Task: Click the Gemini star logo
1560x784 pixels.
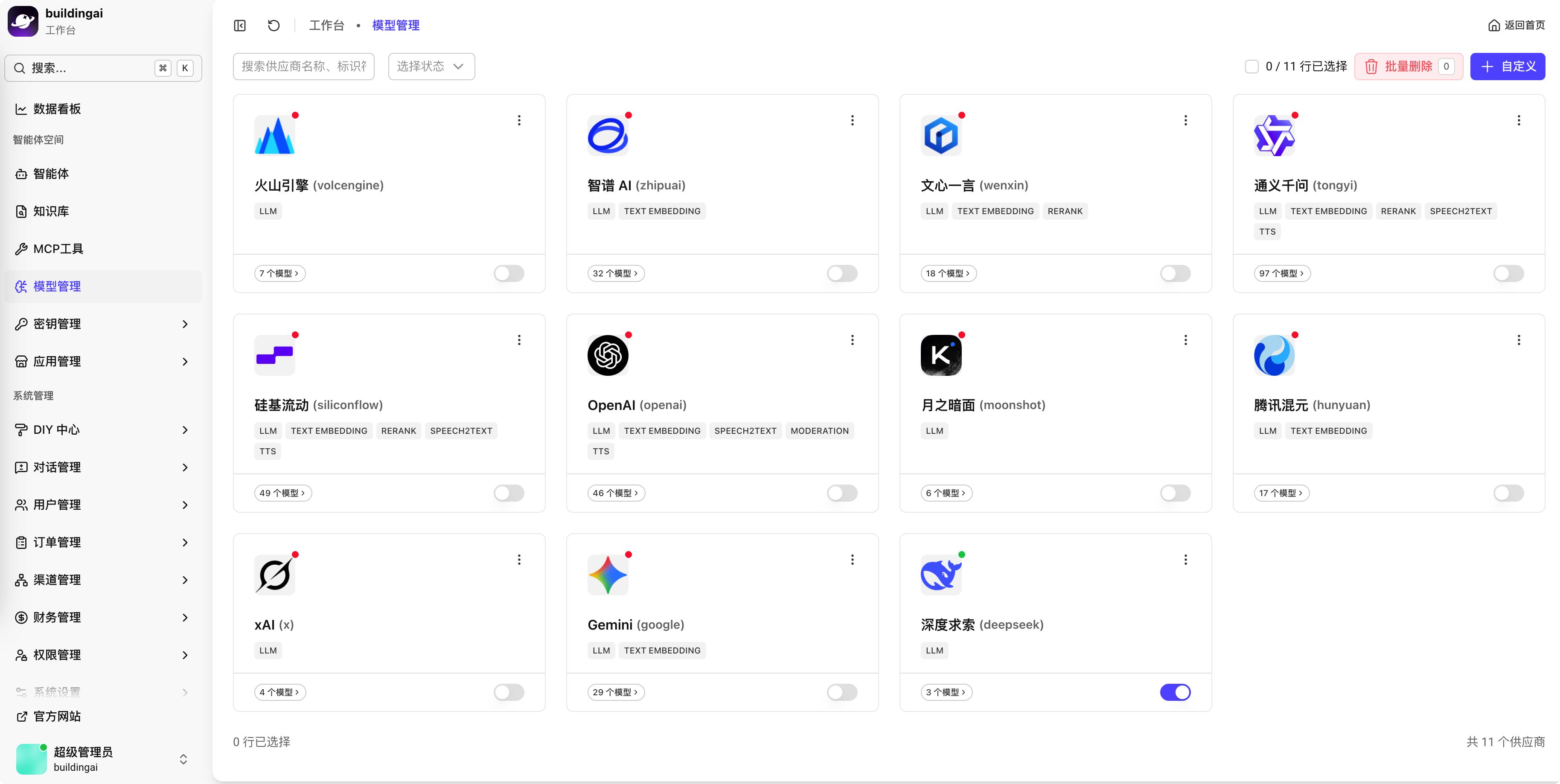Action: coord(608,575)
